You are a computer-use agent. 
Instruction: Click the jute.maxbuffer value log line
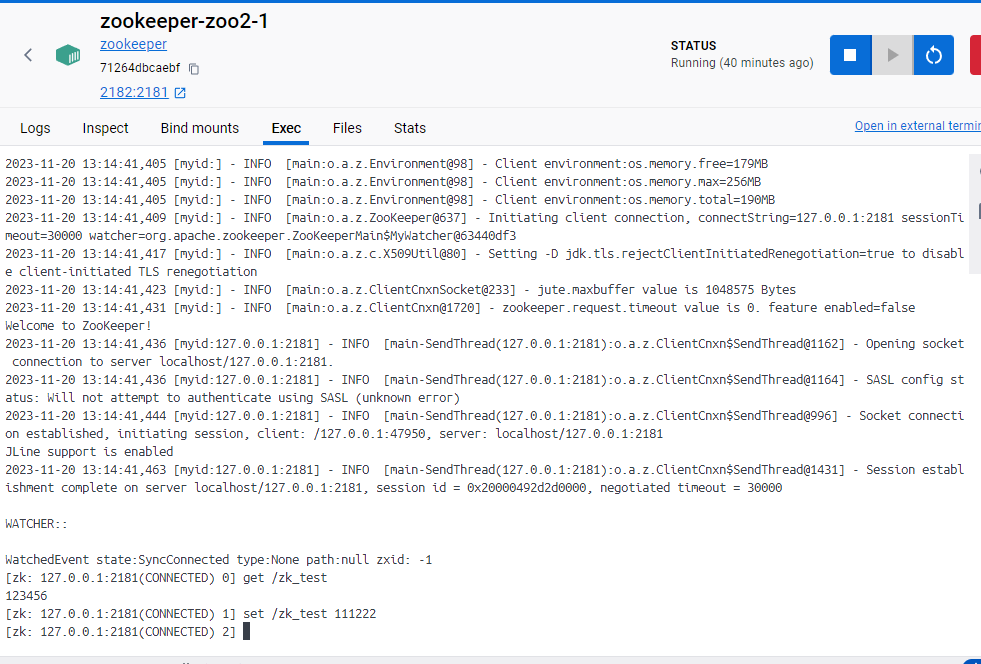[x=400, y=290]
